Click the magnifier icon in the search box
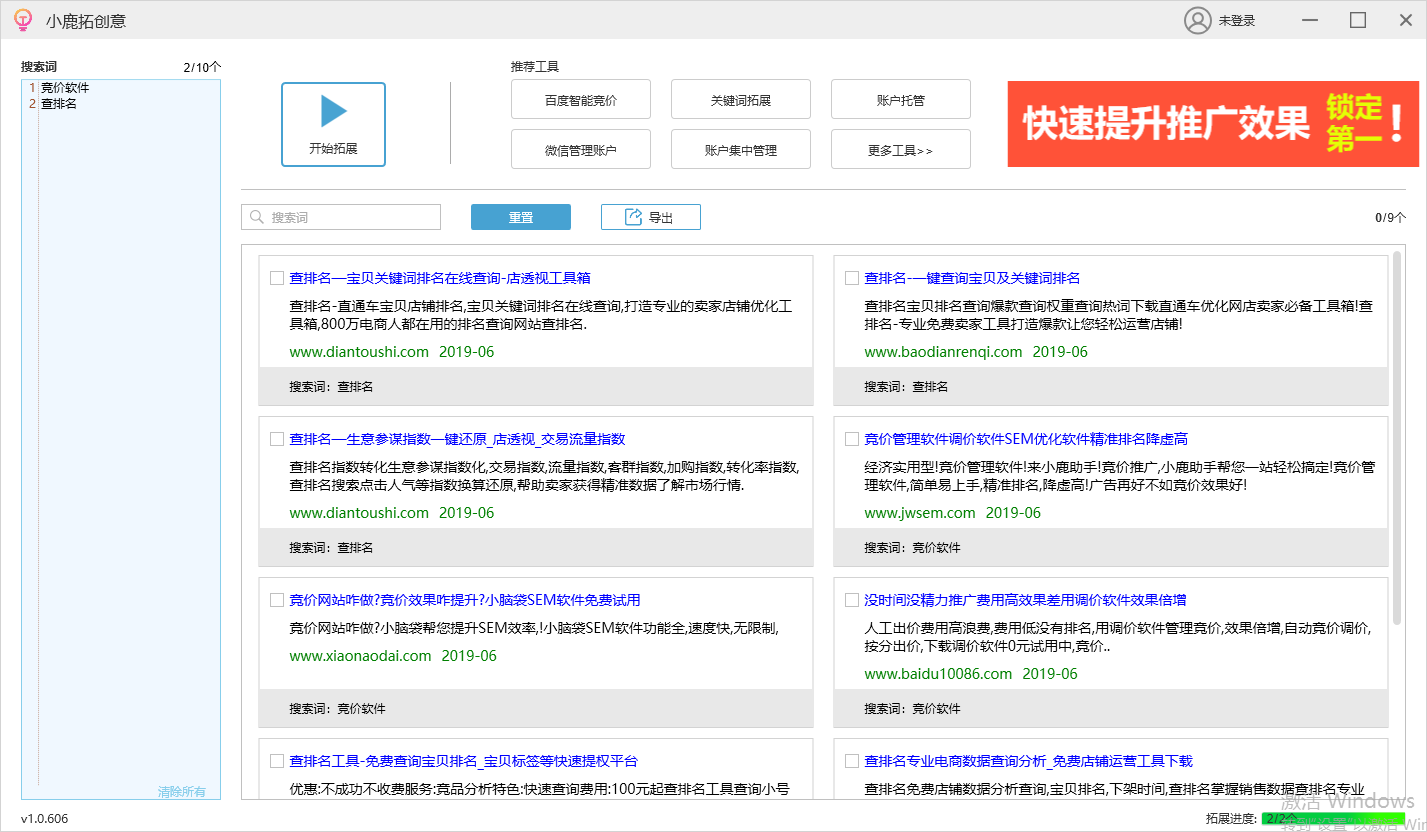Image resolution: width=1427 pixels, height=832 pixels. pyautogui.click(x=257, y=217)
